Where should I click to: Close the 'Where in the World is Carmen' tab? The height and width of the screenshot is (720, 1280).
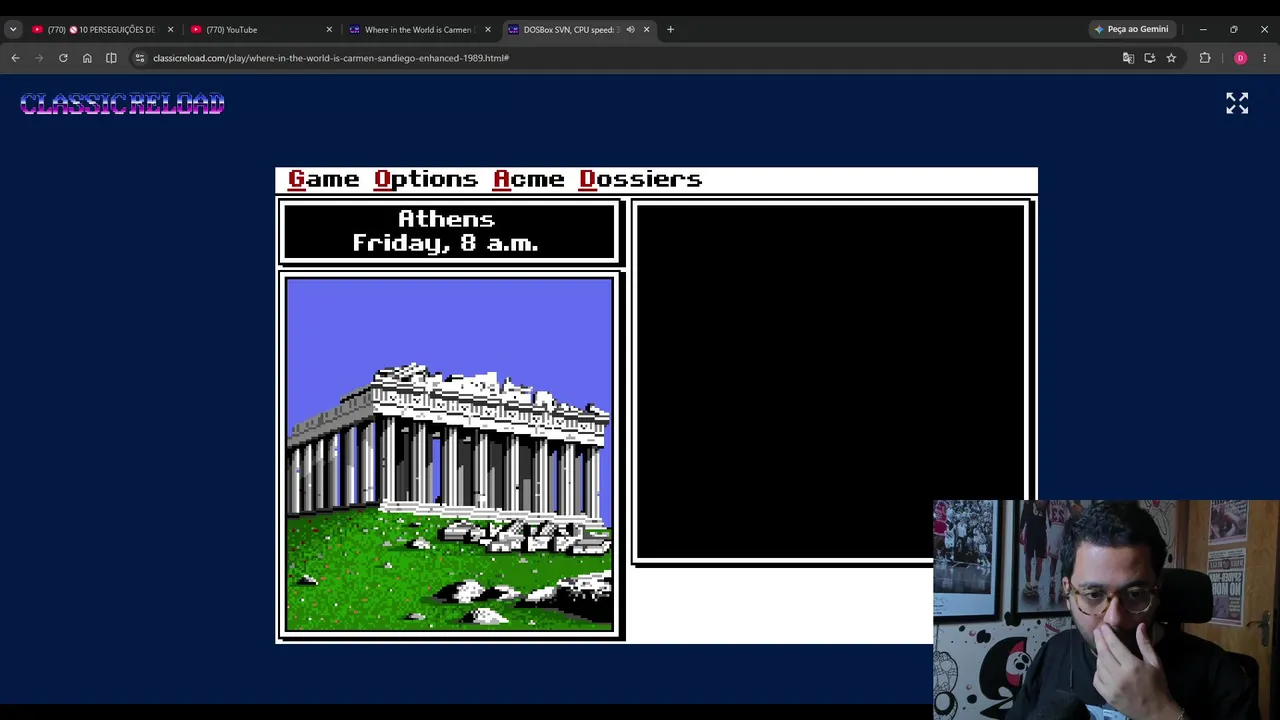(488, 30)
